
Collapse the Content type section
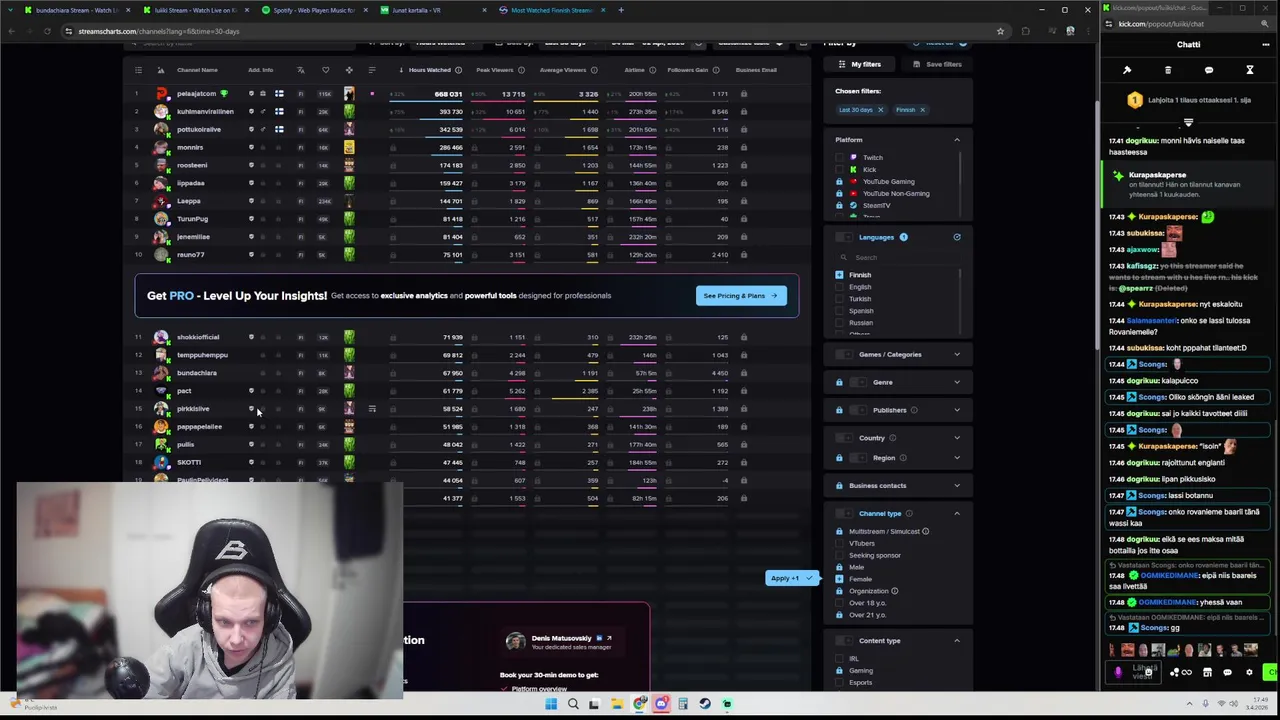pos(957,641)
